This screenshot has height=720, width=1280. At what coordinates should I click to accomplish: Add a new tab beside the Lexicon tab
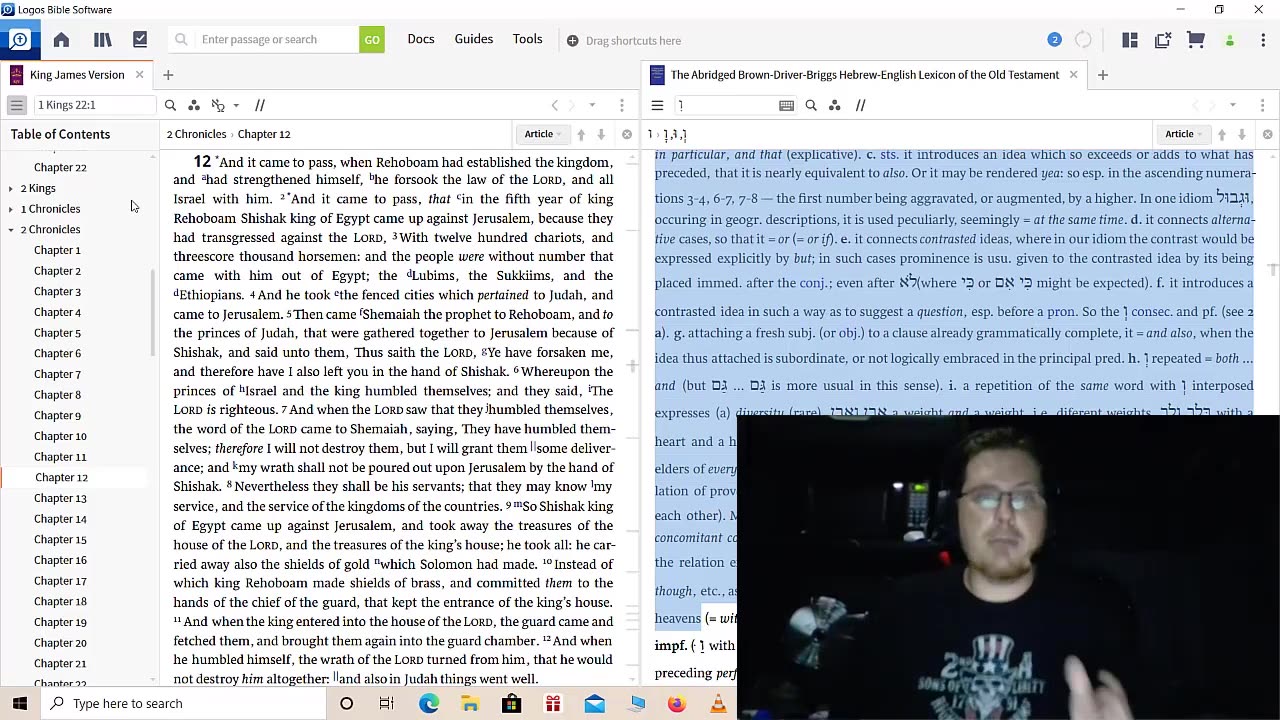point(1102,75)
